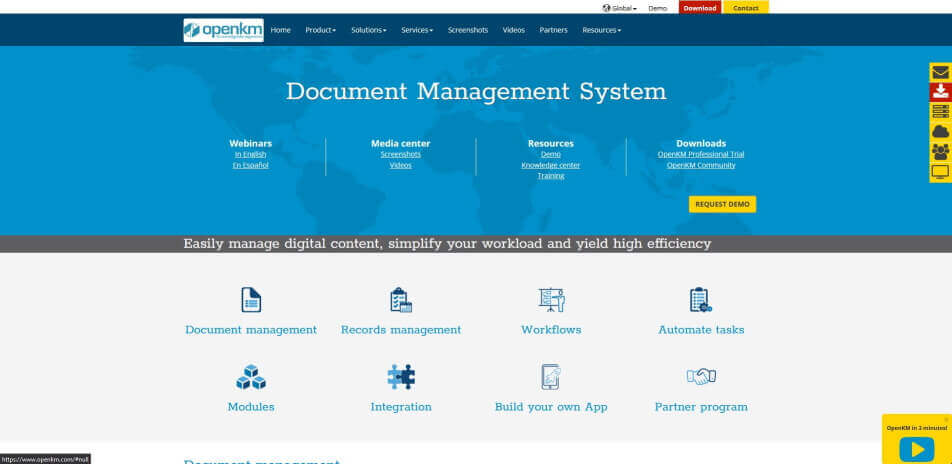This screenshot has width=952, height=464.
Task: Click the yellow Contact button
Action: tap(746, 8)
